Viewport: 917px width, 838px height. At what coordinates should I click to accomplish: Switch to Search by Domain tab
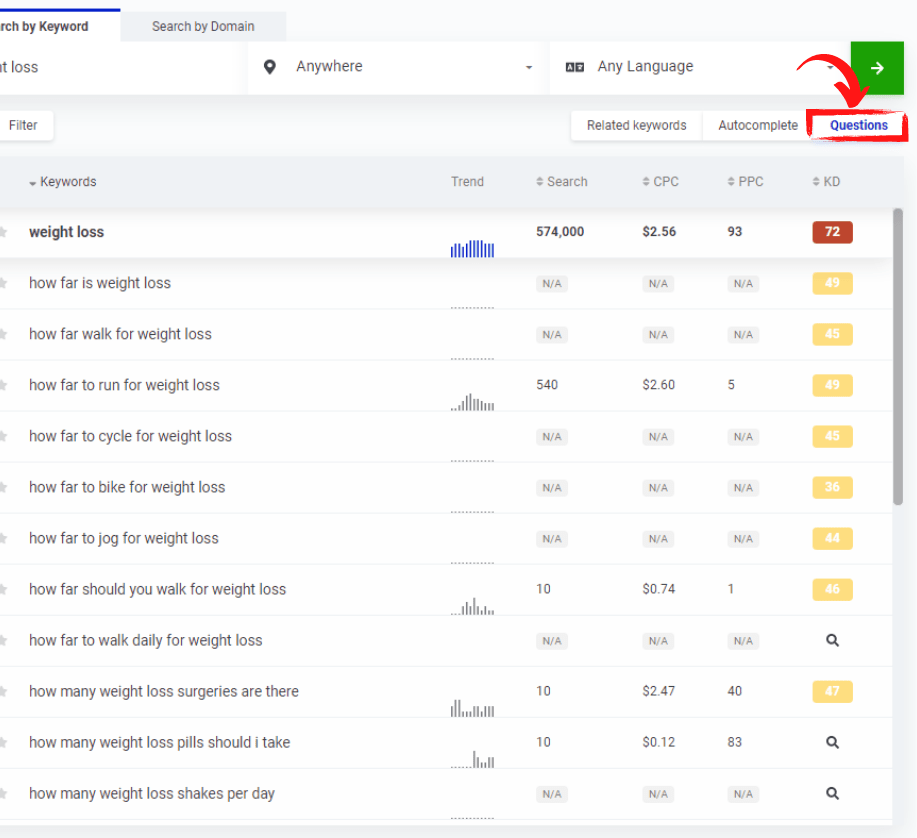tap(203, 26)
